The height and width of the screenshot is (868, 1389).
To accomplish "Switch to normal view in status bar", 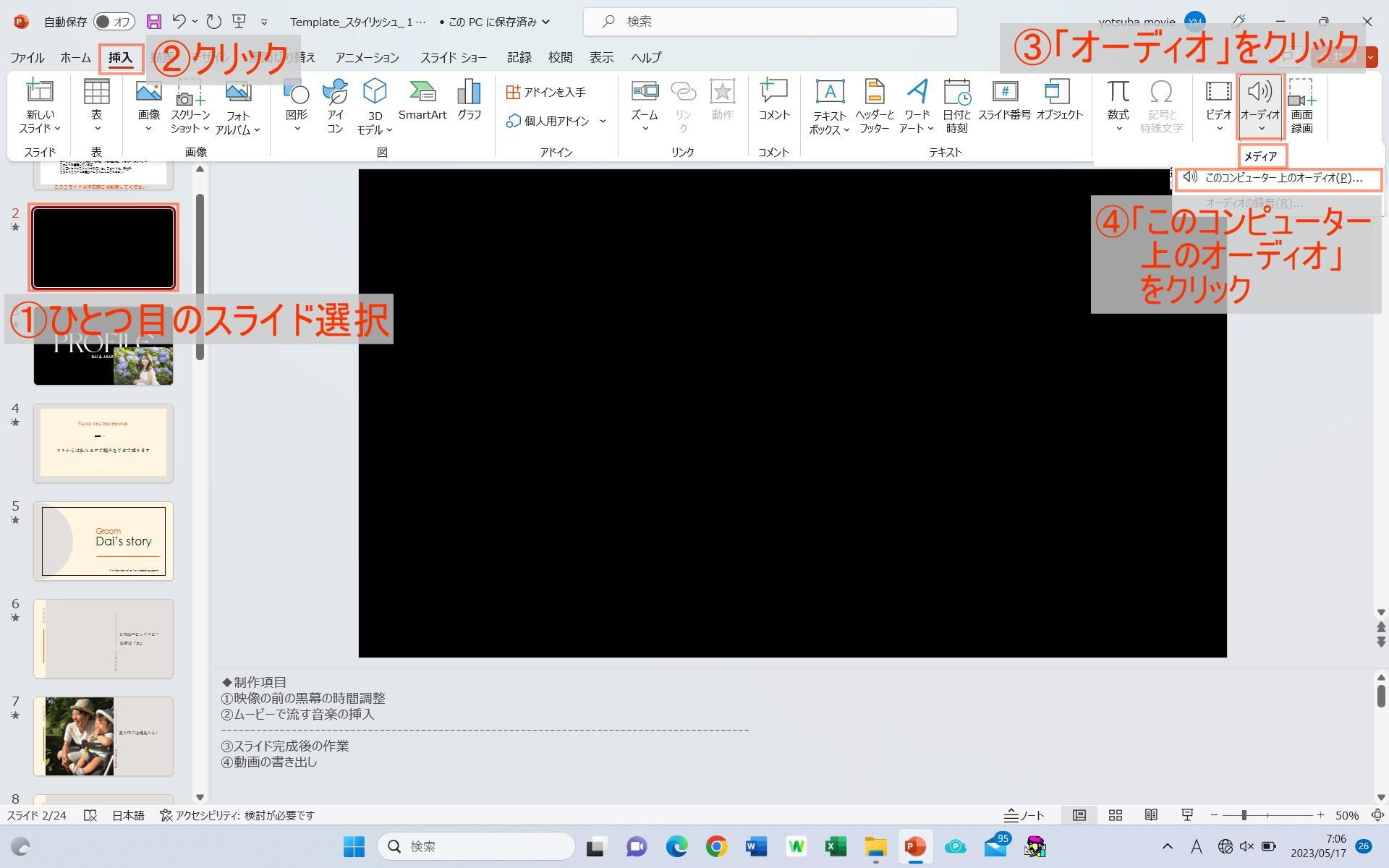I will point(1079,815).
